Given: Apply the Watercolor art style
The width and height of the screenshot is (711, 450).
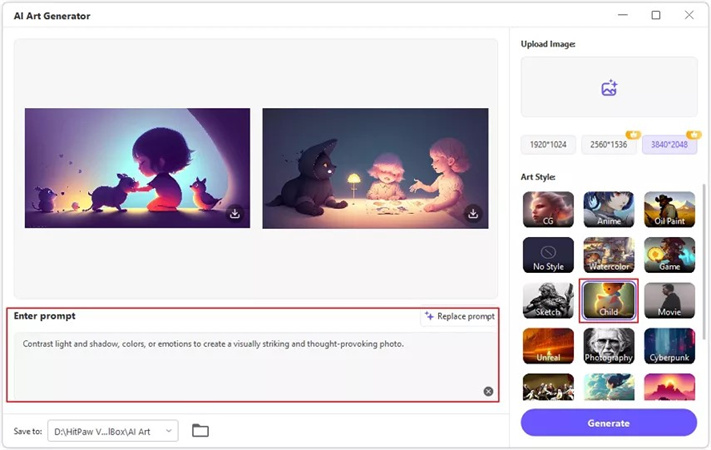Looking at the screenshot, I should click(608, 255).
